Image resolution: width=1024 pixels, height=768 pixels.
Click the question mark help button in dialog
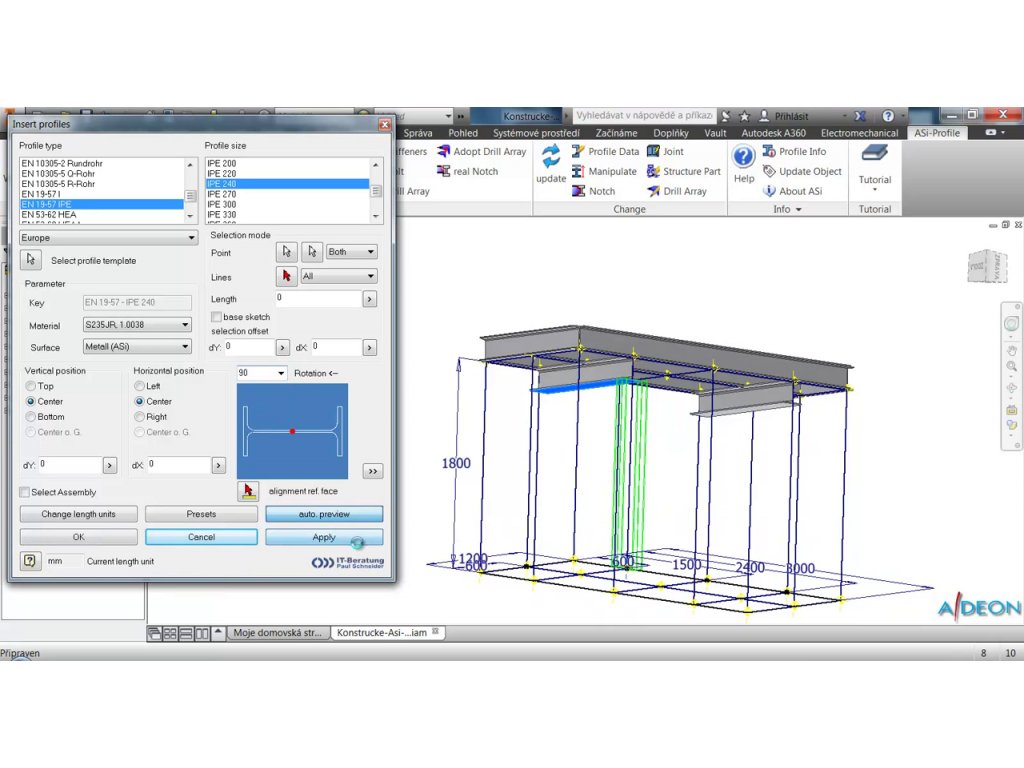[x=29, y=561]
